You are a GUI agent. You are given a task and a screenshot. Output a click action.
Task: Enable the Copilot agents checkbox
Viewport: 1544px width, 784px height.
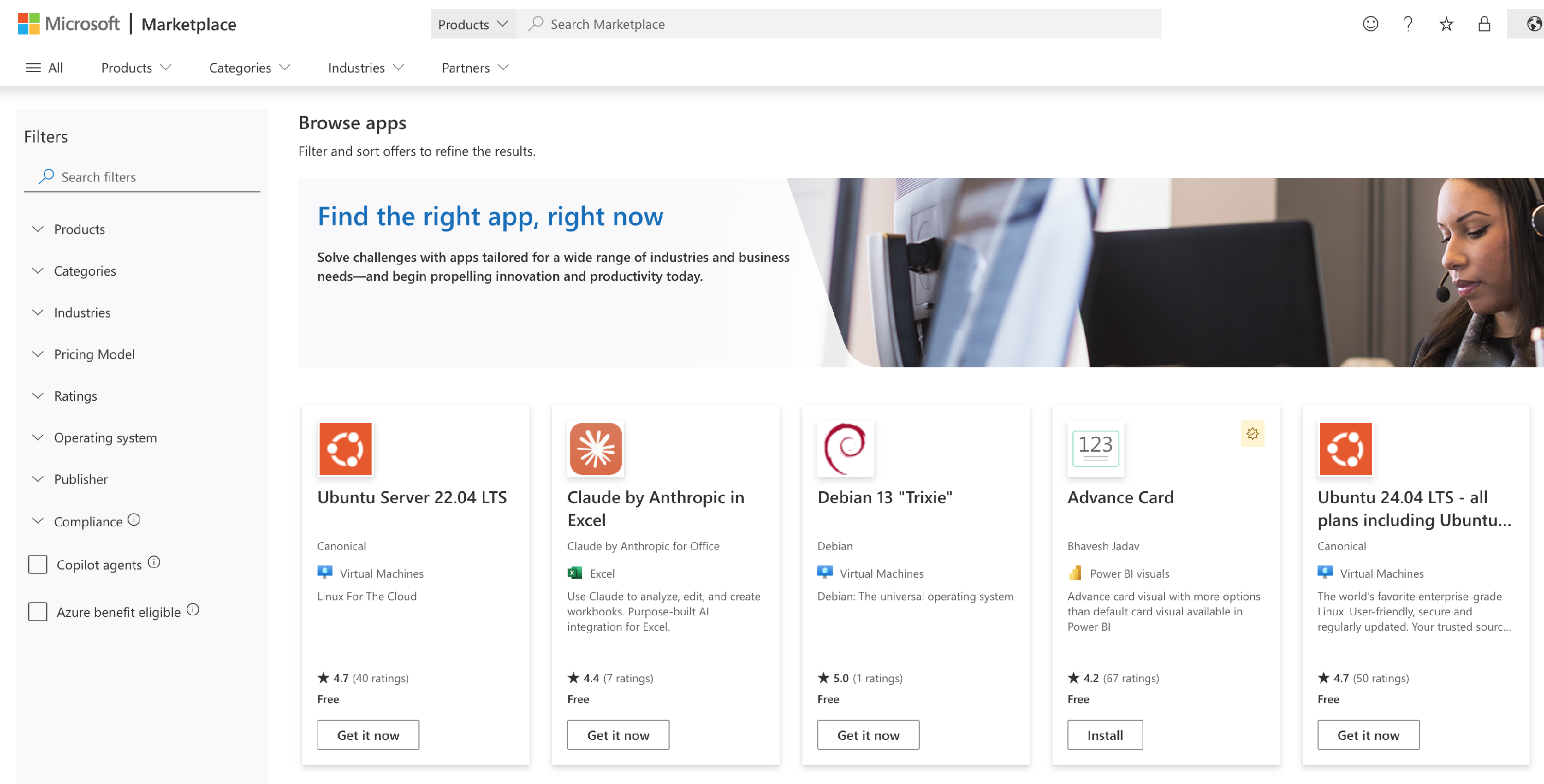38,564
